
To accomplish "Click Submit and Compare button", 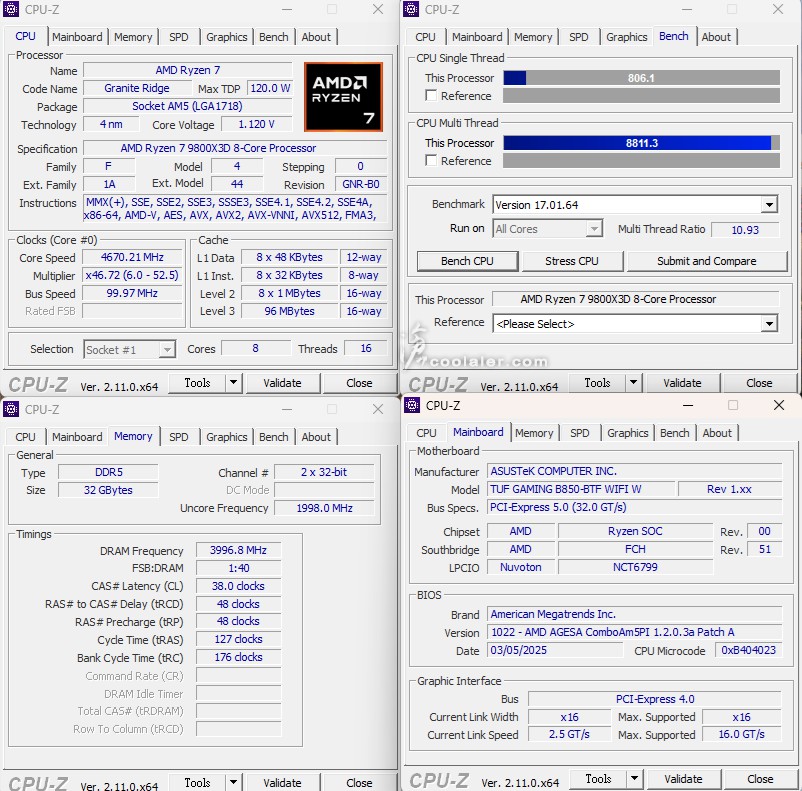I will pyautogui.click(x=707, y=261).
